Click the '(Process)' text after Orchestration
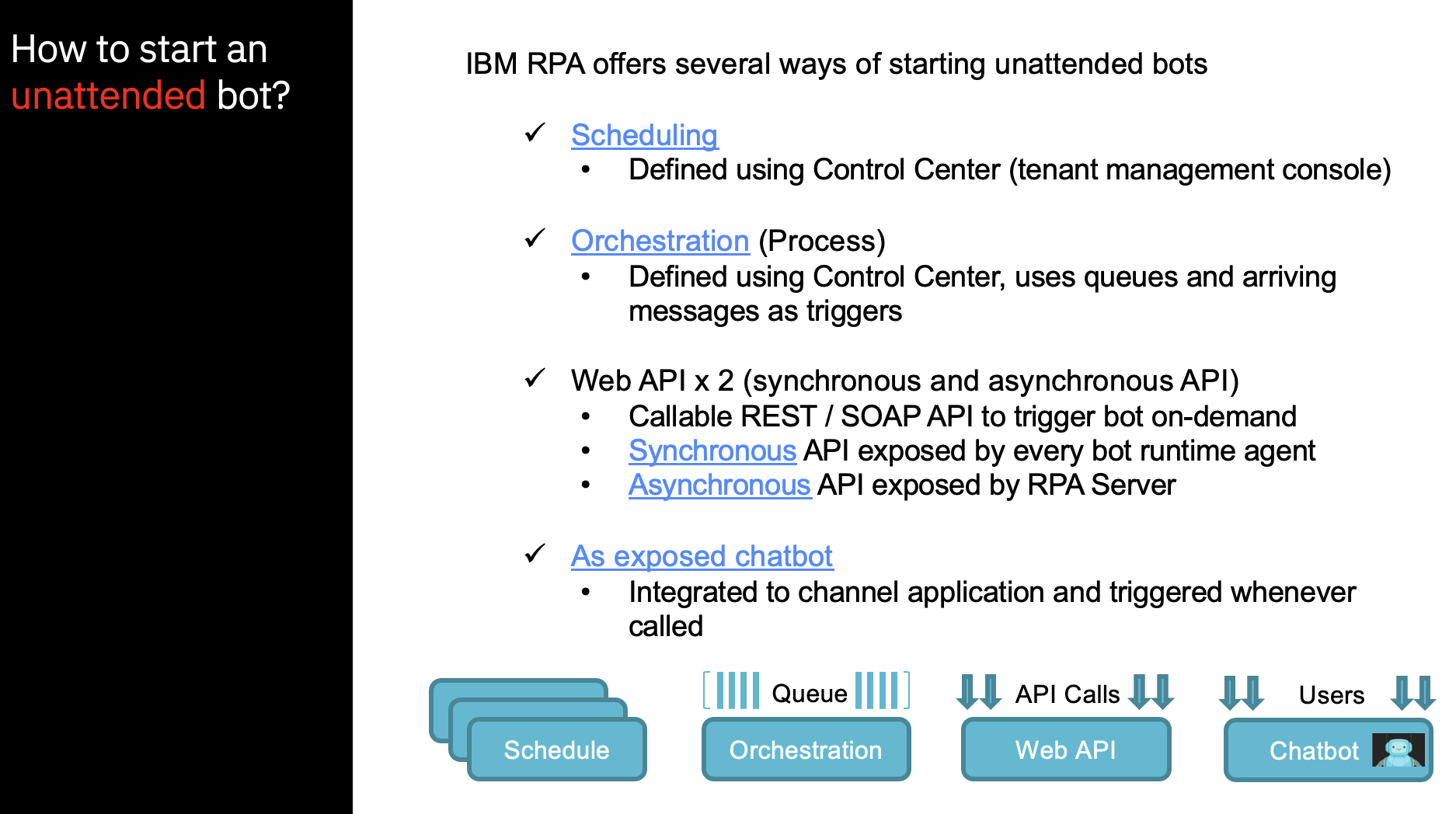The width and height of the screenshot is (1456, 814). (822, 241)
